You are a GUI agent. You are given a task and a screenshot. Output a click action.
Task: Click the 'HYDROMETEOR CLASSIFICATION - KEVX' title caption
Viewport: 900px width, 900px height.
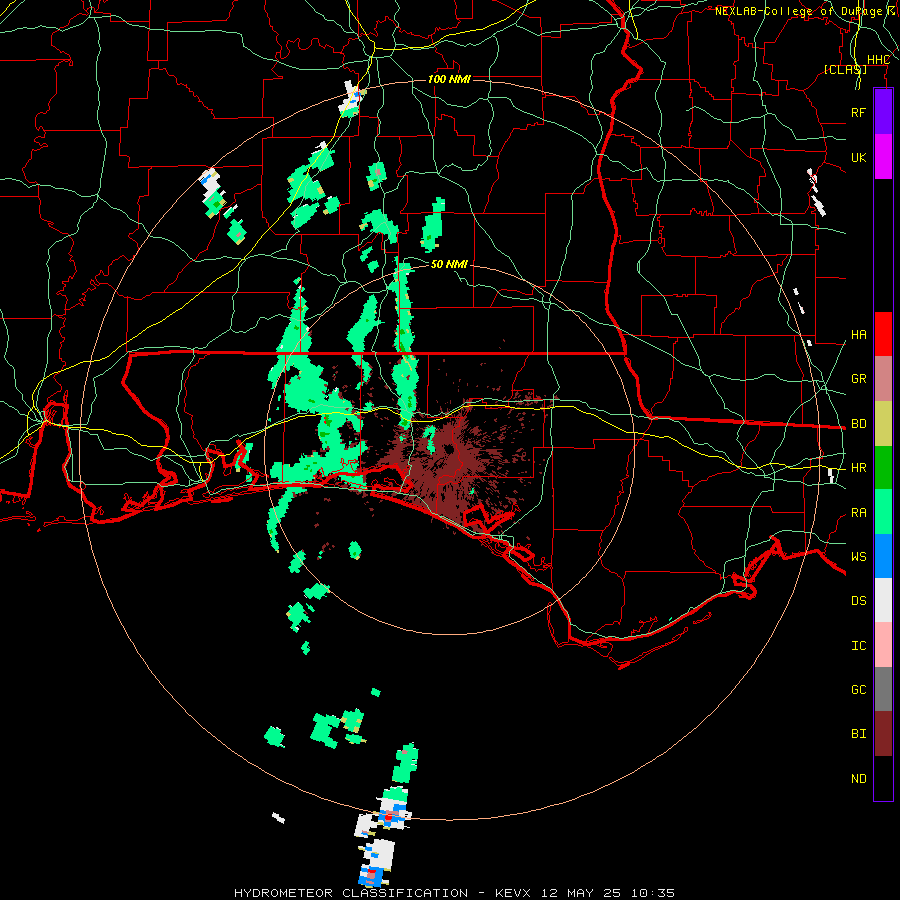382,893
